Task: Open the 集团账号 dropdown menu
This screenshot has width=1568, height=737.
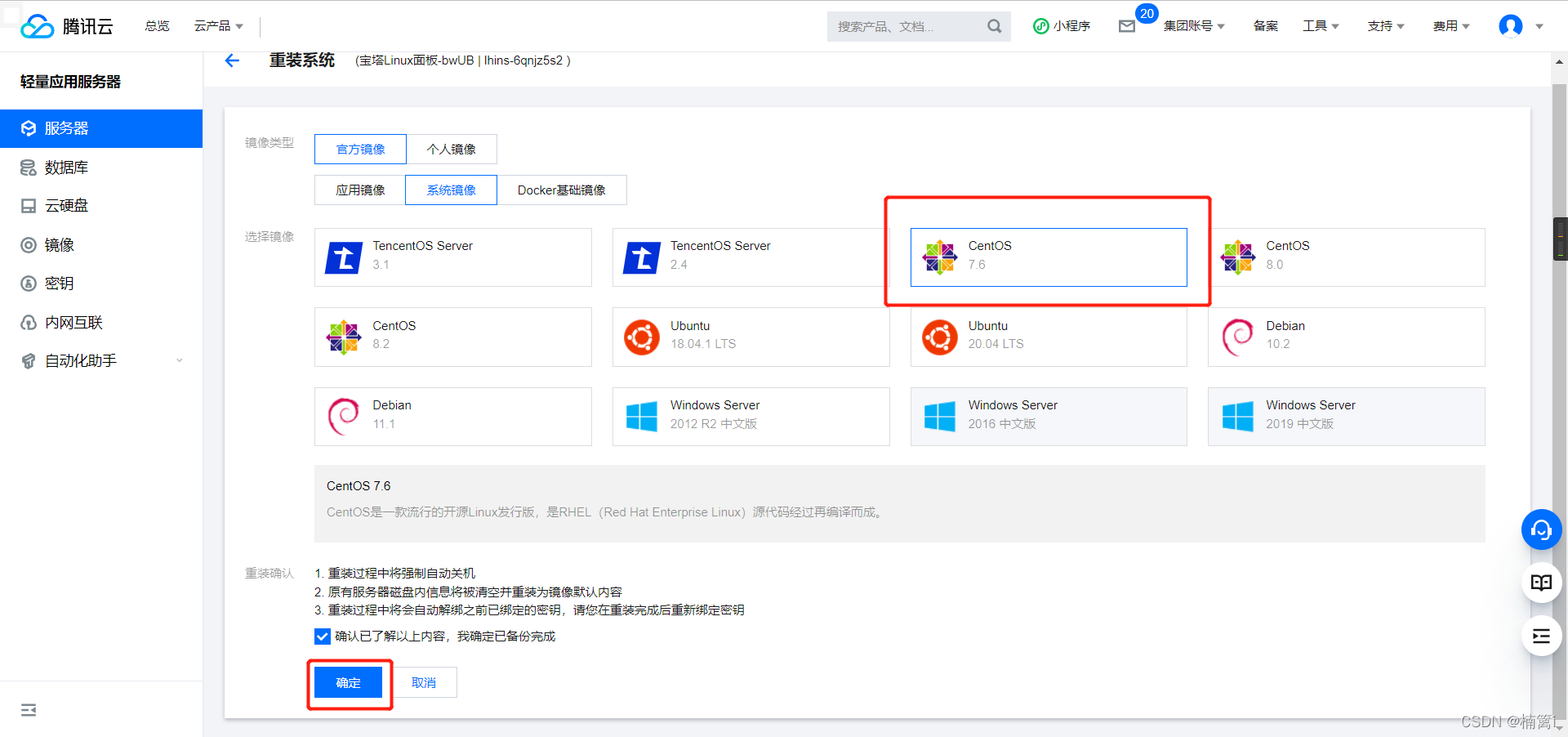Action: [x=1193, y=26]
